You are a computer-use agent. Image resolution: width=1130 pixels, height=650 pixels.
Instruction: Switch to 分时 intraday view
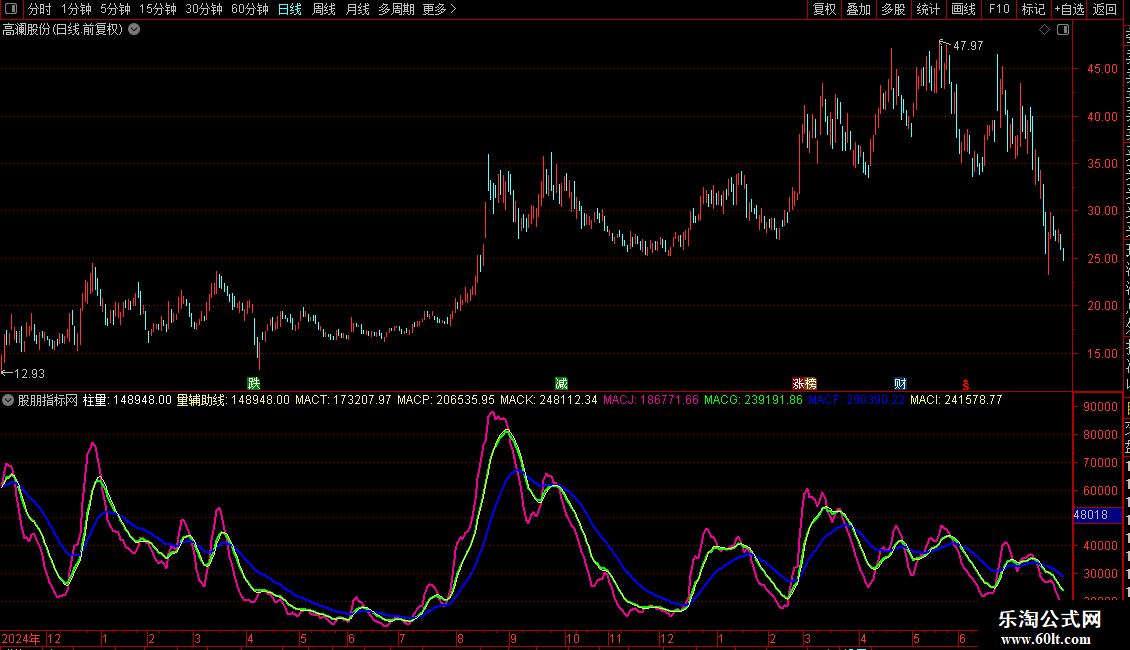tap(40, 9)
